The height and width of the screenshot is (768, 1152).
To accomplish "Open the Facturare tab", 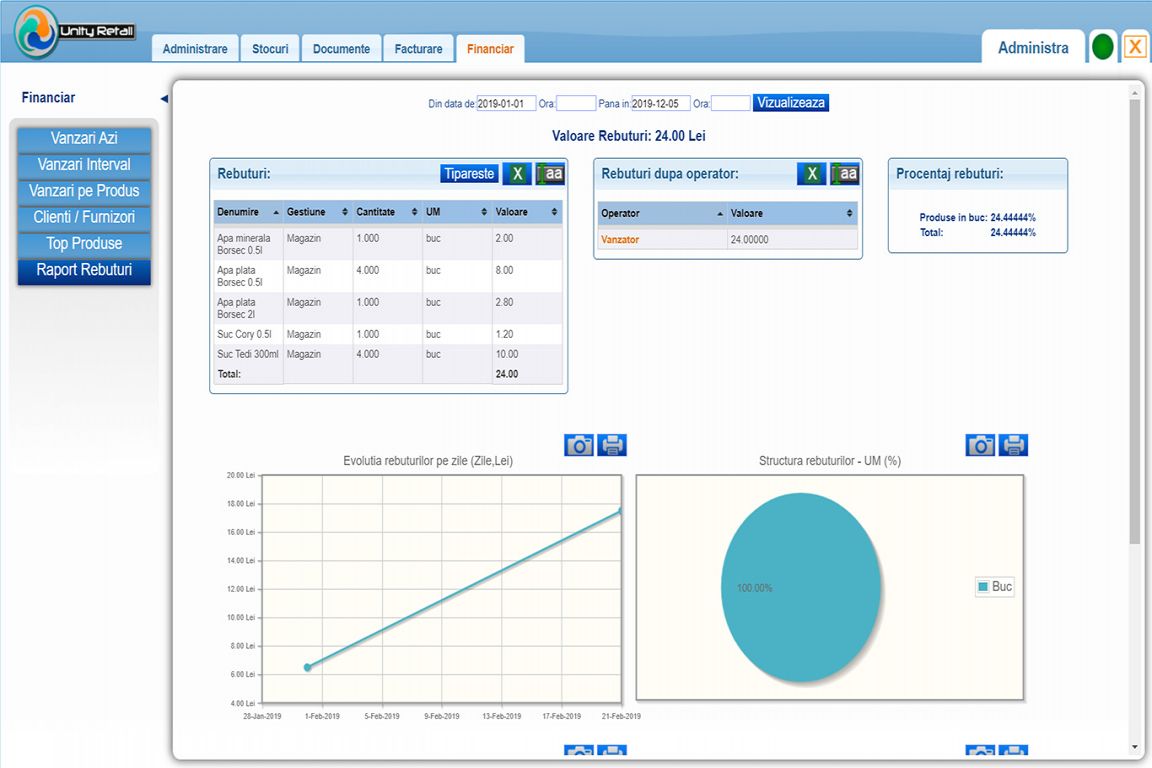I will 418,49.
